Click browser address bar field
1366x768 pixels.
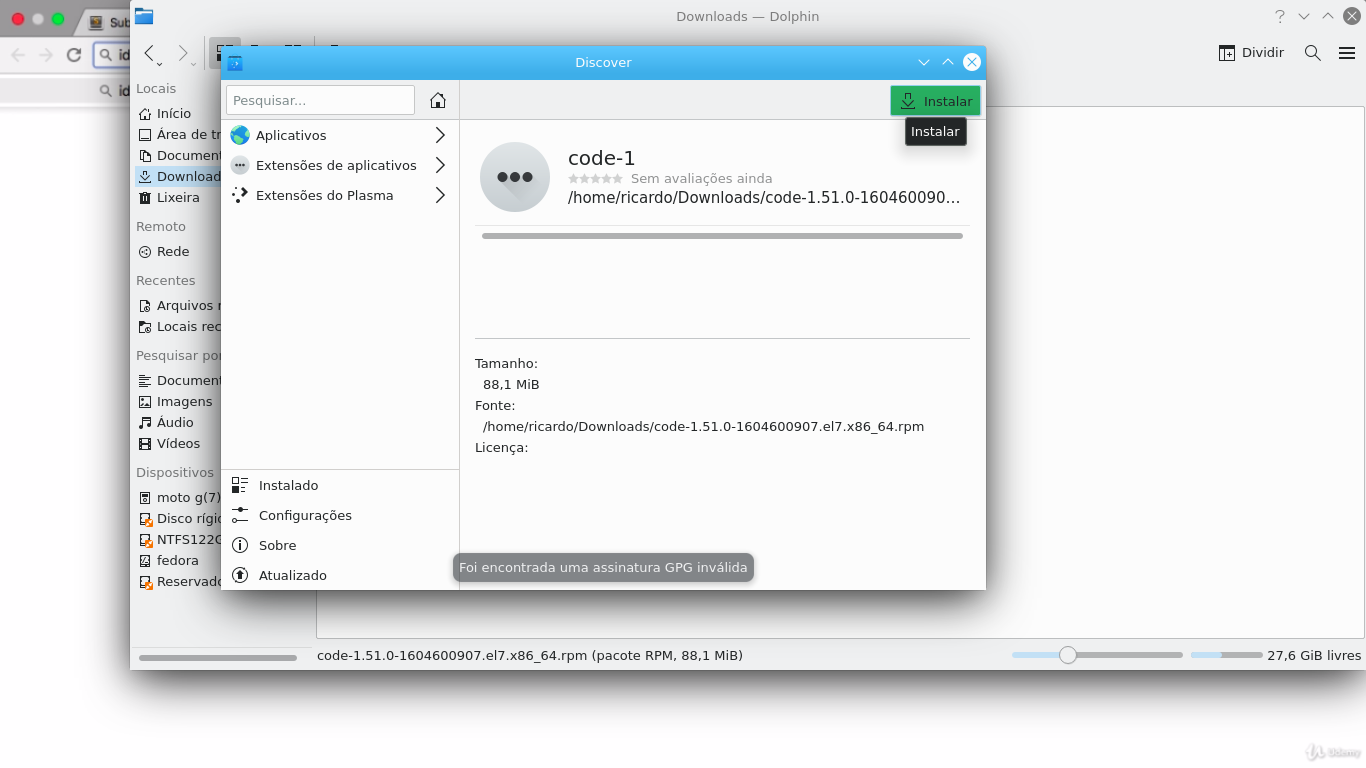tap(112, 55)
